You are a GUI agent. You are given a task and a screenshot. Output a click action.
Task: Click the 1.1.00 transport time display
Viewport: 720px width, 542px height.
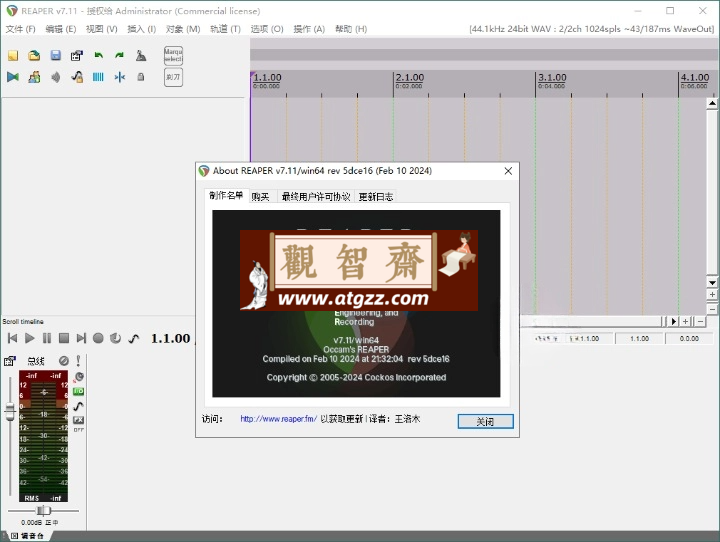pos(170,339)
